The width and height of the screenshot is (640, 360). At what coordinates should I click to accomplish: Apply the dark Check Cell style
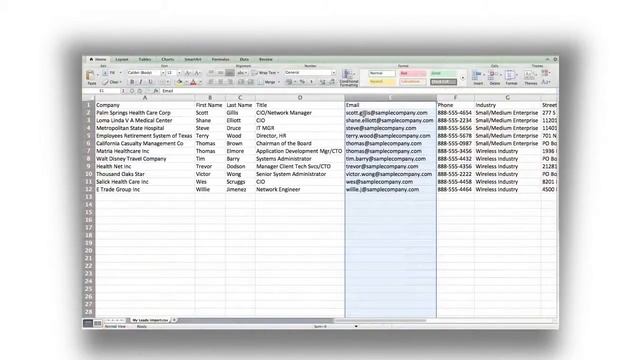(x=443, y=82)
